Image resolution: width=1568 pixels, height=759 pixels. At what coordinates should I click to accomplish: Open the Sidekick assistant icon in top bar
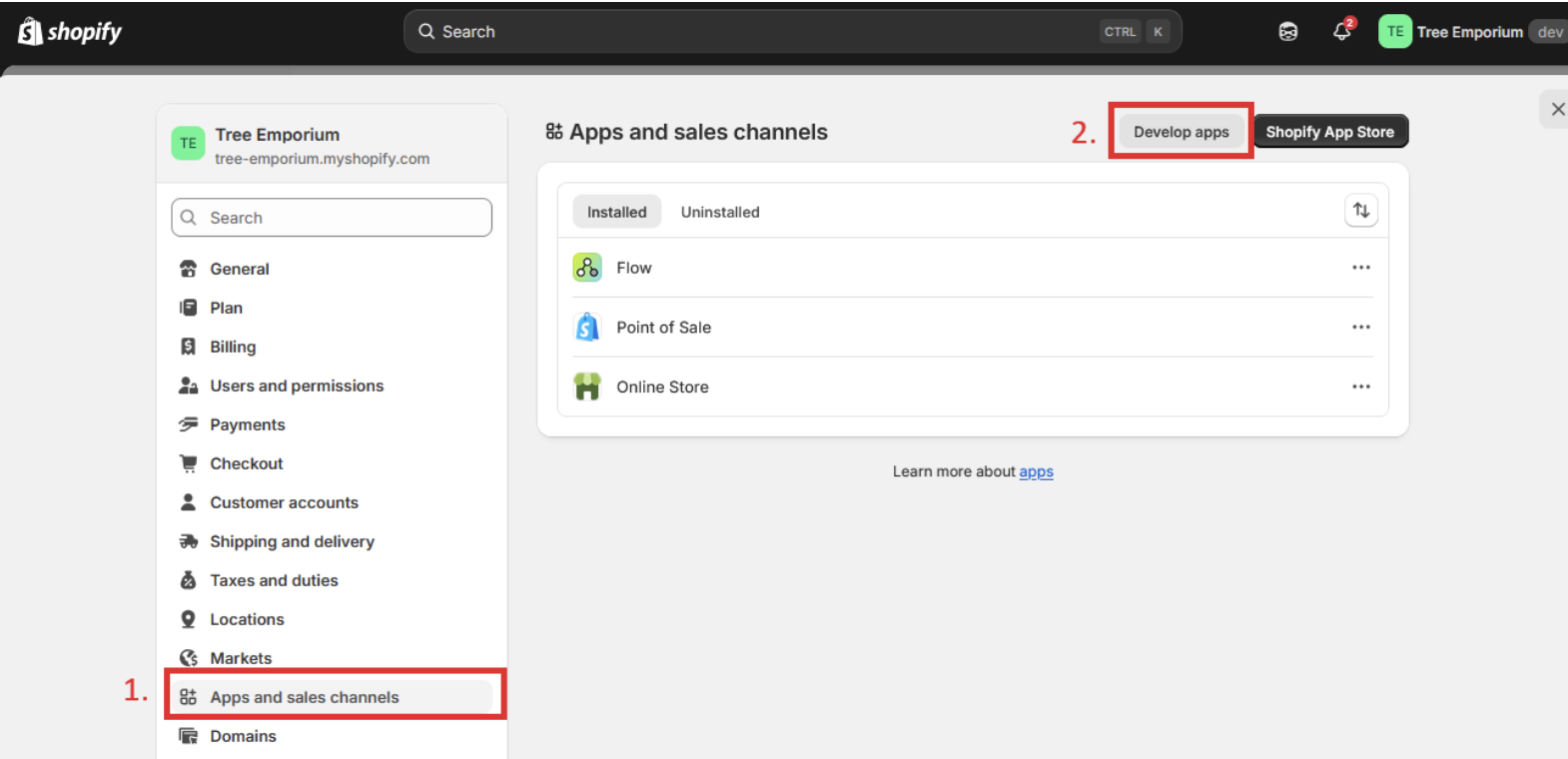pyautogui.click(x=1288, y=32)
